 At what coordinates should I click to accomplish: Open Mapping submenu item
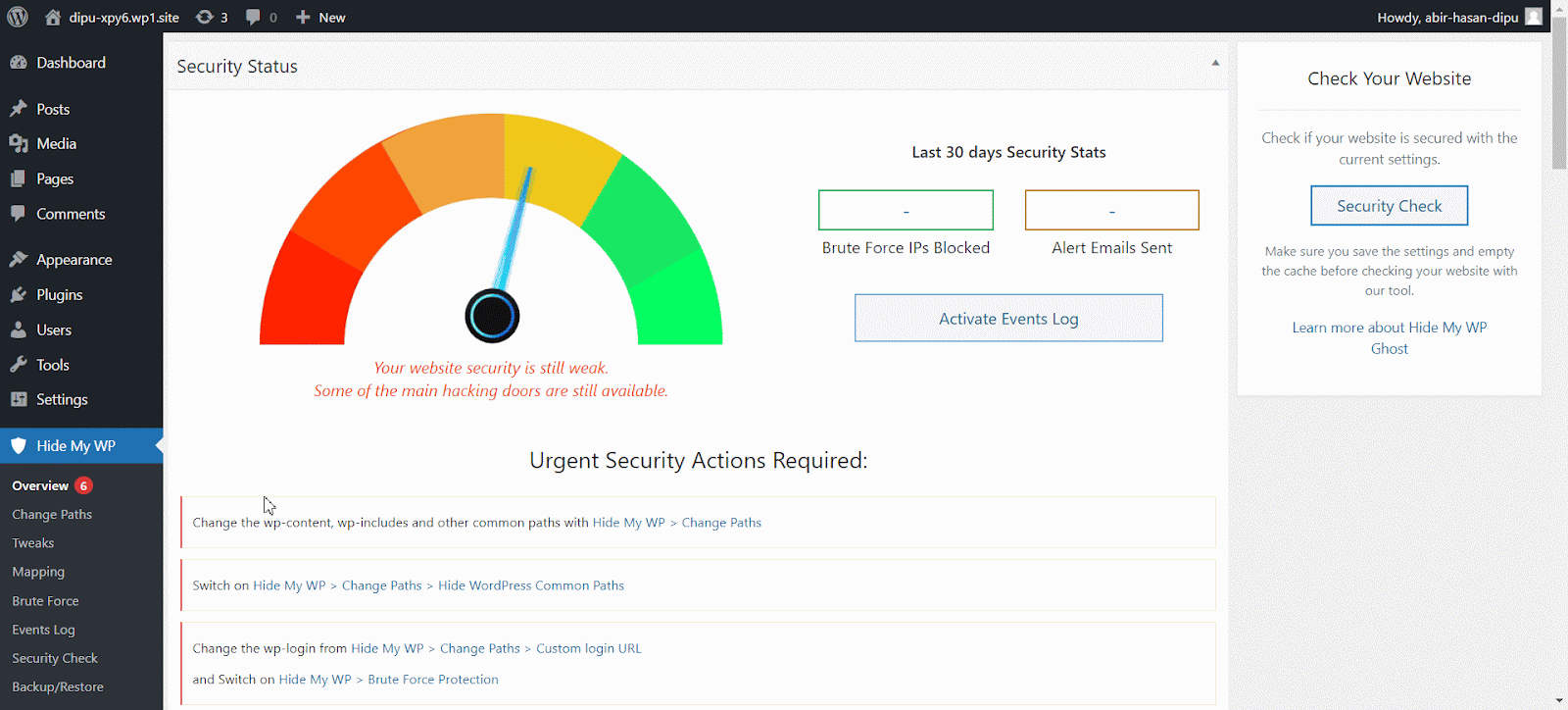tap(38, 572)
